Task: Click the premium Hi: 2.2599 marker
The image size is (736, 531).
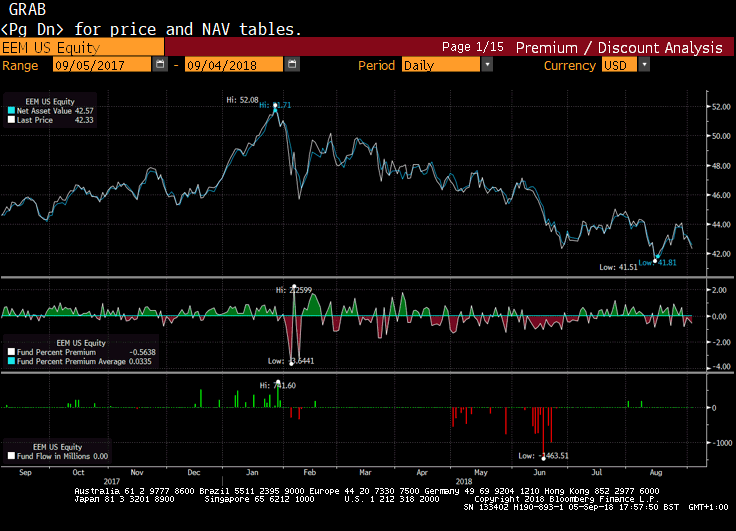Action: [294, 290]
